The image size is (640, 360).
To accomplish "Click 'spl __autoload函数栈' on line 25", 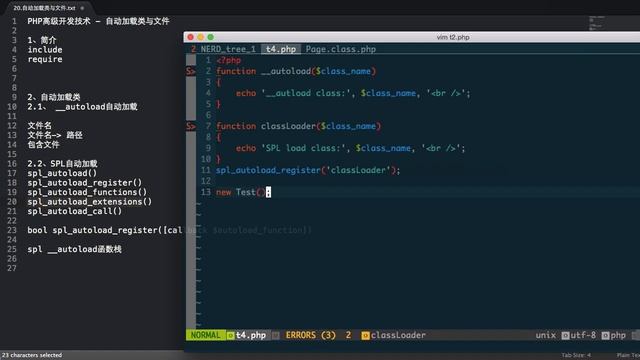I will [x=74, y=249].
